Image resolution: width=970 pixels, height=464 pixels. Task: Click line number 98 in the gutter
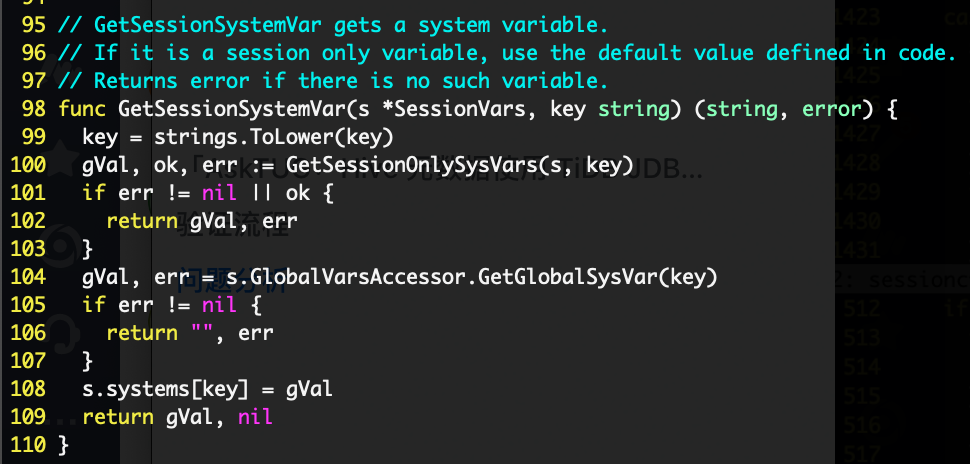33,110
